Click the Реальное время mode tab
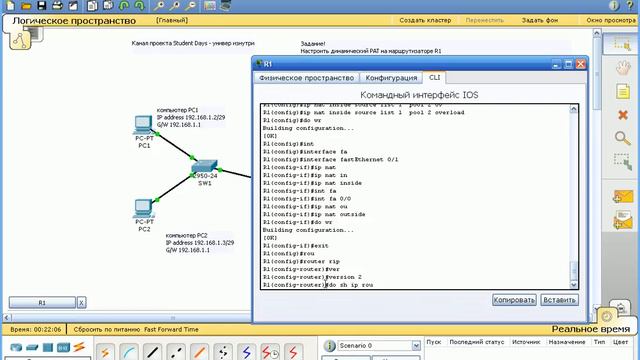The width and height of the screenshot is (640, 360). pos(590,329)
